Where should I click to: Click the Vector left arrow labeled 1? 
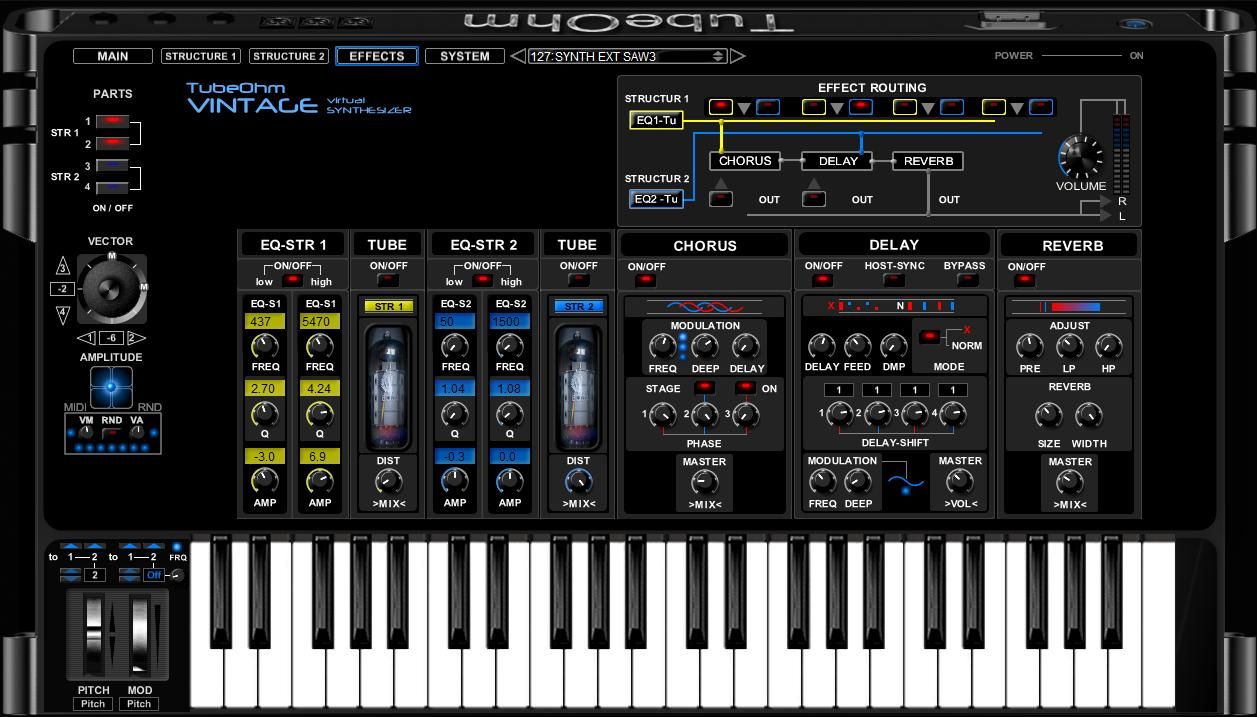tap(88, 338)
